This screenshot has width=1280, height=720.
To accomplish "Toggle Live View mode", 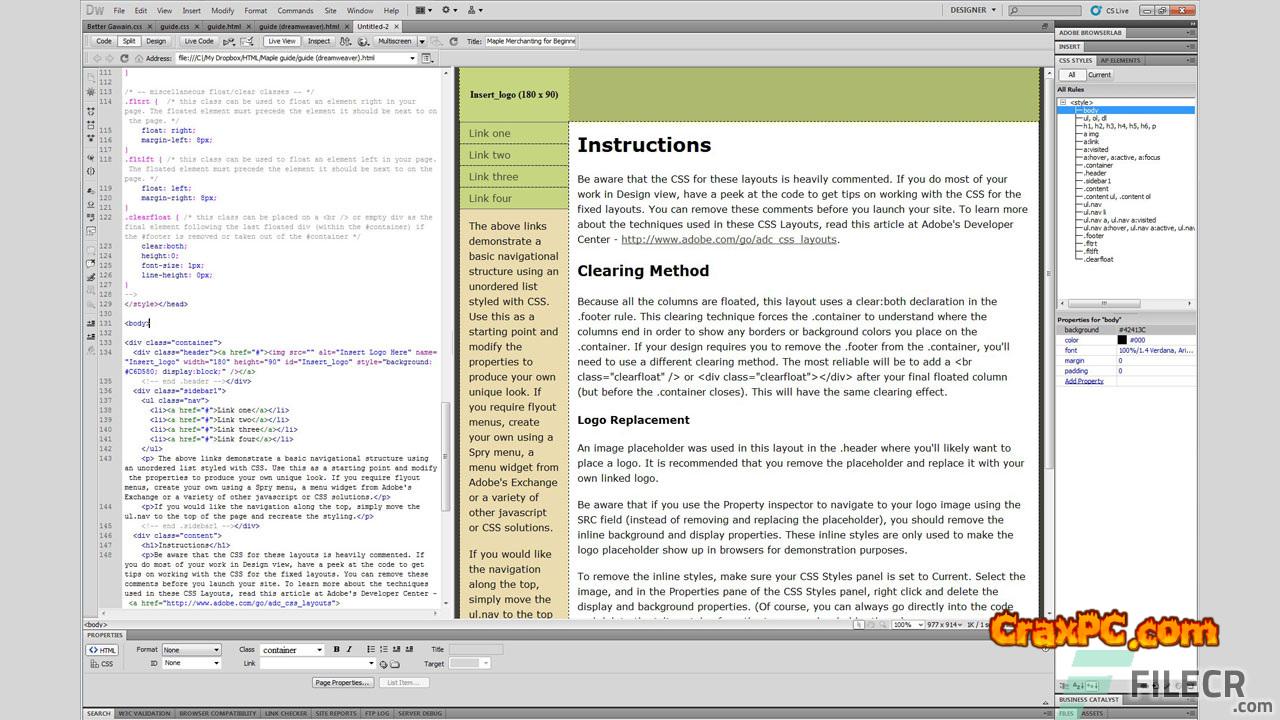I will click(281, 42).
